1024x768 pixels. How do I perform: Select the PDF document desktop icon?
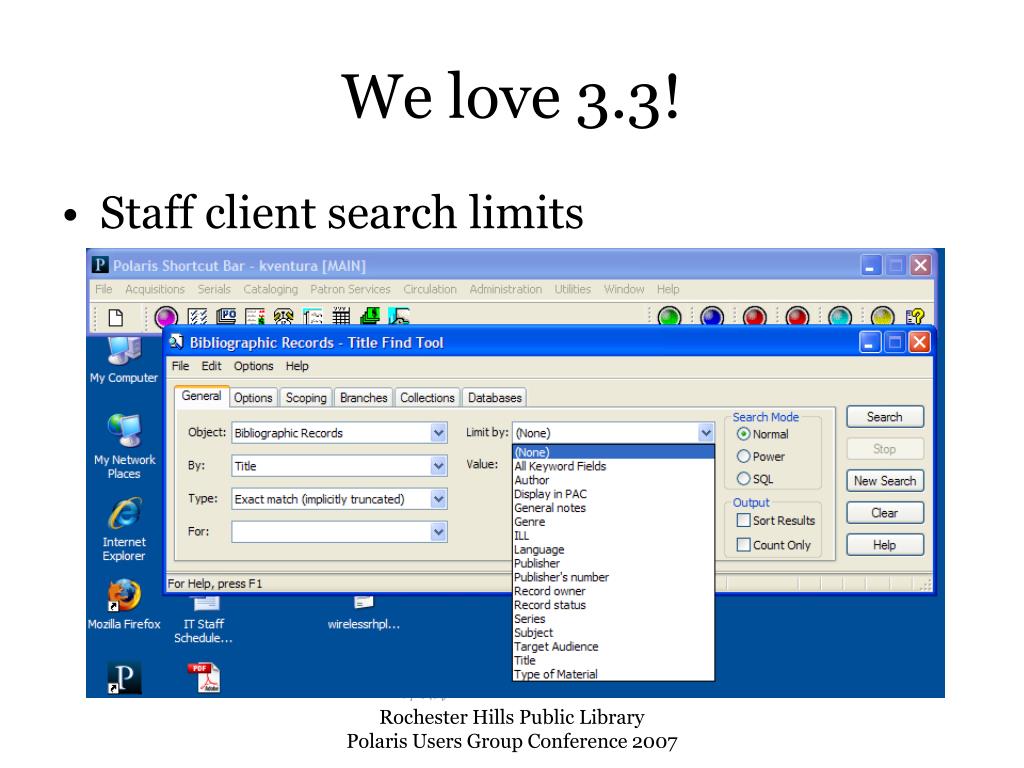205,678
